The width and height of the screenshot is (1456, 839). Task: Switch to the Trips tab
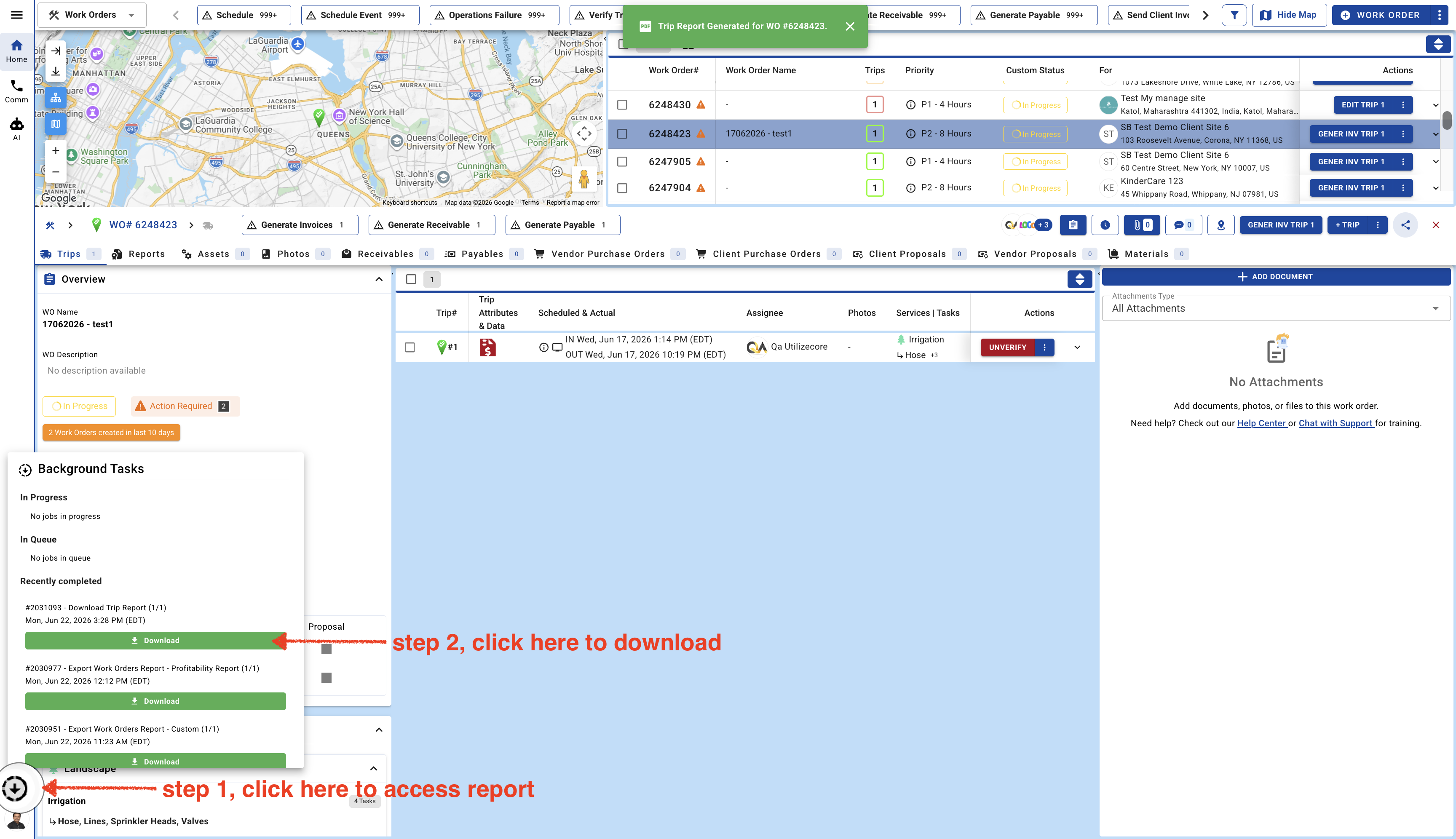pyautogui.click(x=70, y=254)
